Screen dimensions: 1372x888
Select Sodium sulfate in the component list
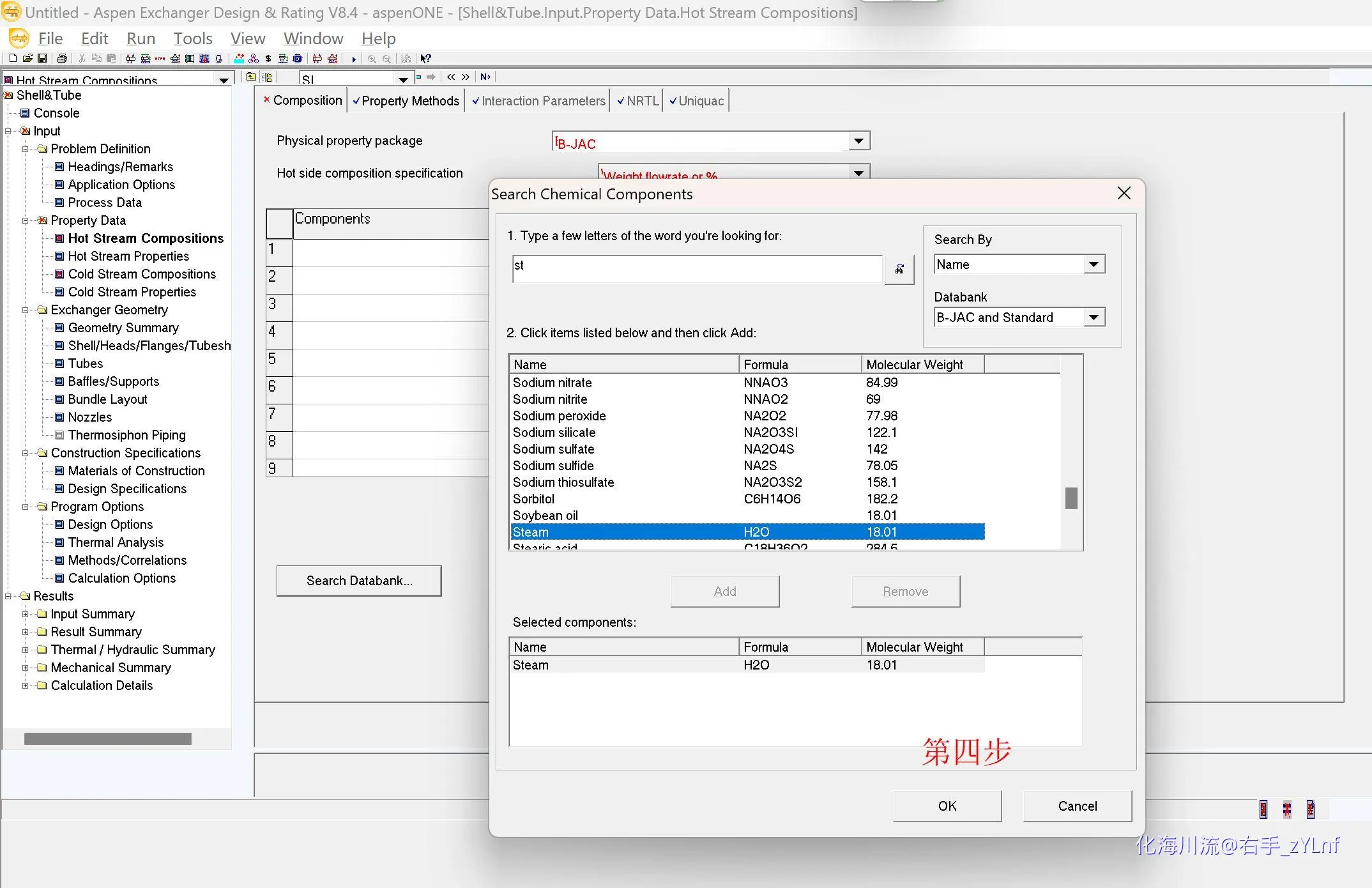(747, 449)
